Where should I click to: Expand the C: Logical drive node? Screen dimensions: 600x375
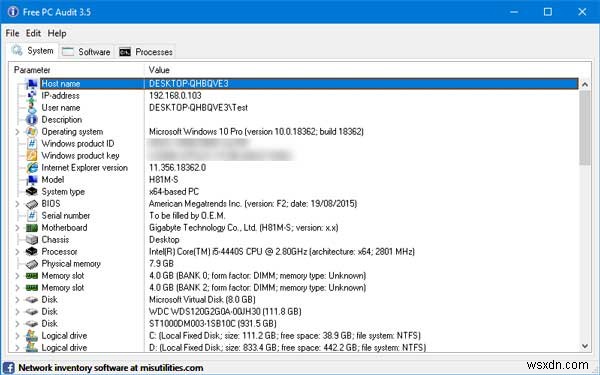click(17, 336)
